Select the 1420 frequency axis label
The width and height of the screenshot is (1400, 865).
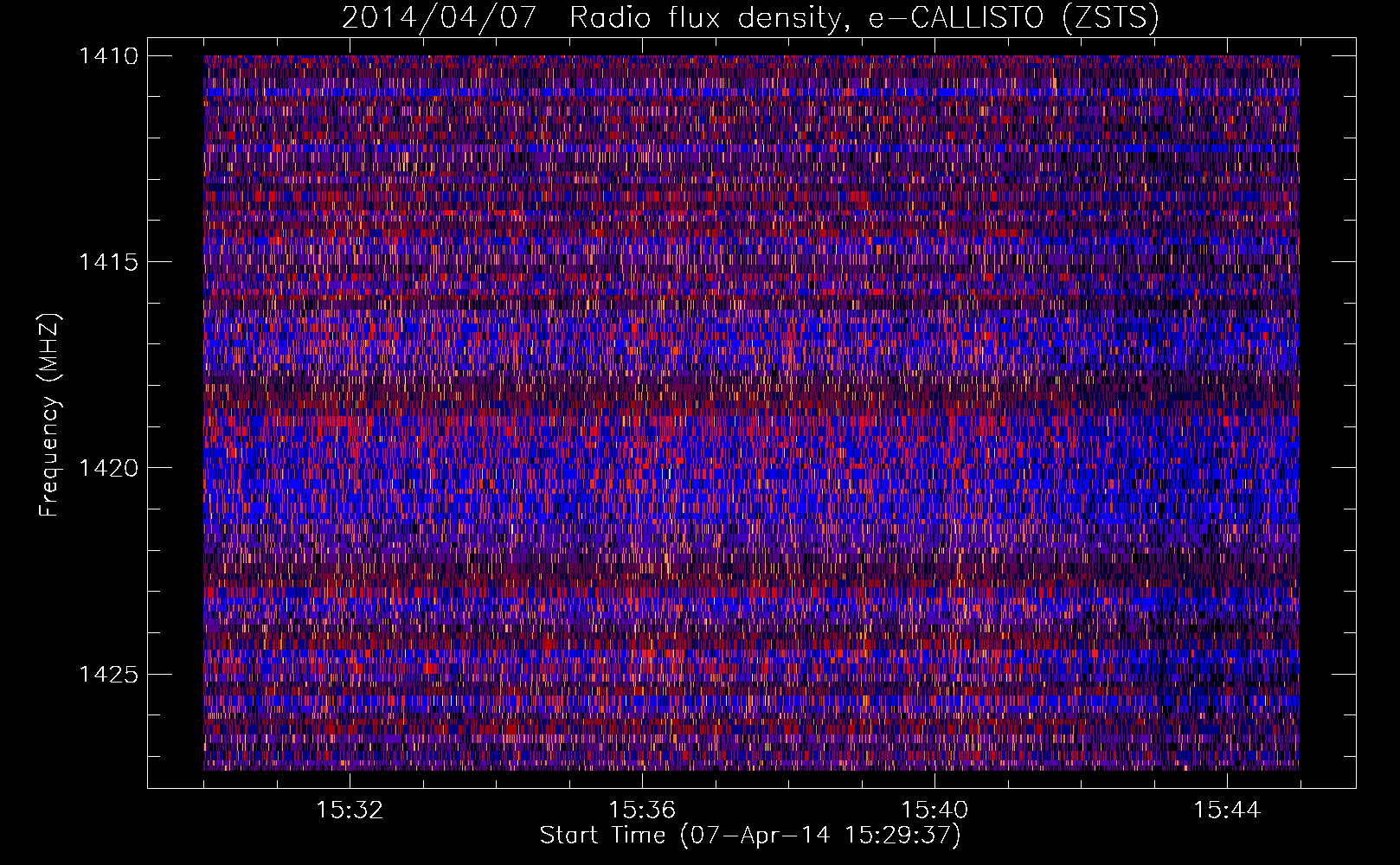(108, 468)
